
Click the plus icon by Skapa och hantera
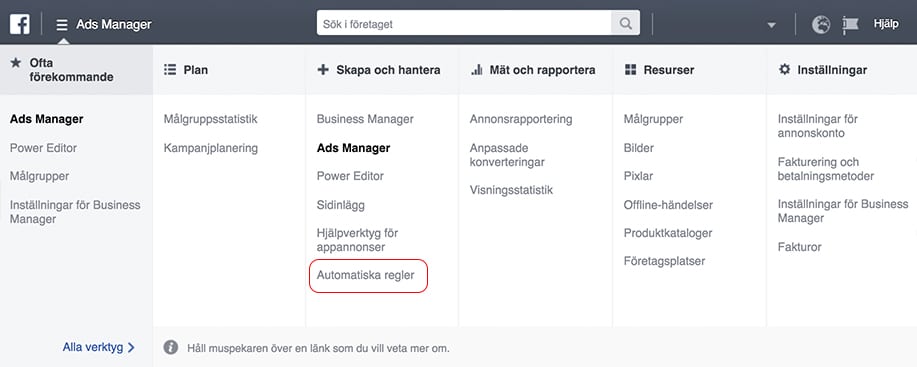[323, 70]
